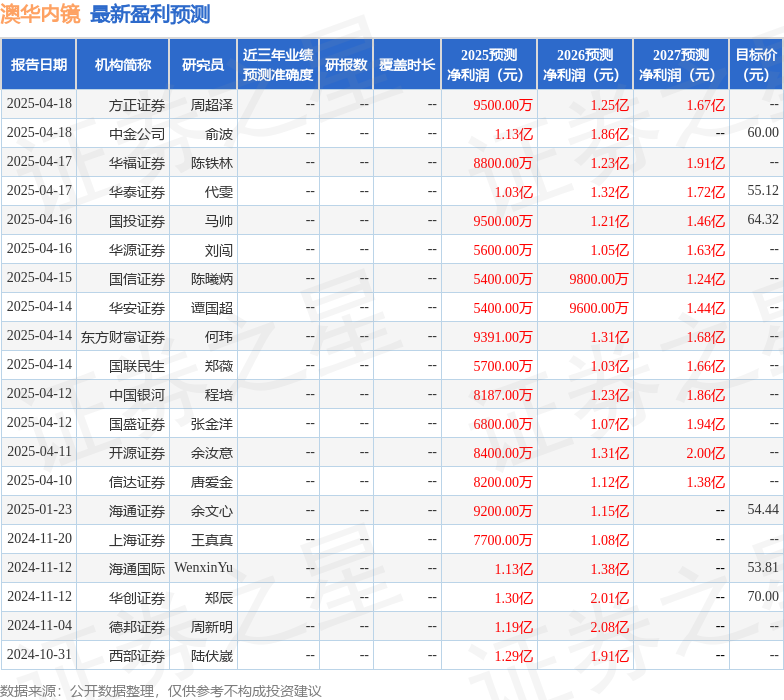Screen dimensions: 784x700
Task: Select the 2026预测净利润 column header
Action: click(585, 65)
